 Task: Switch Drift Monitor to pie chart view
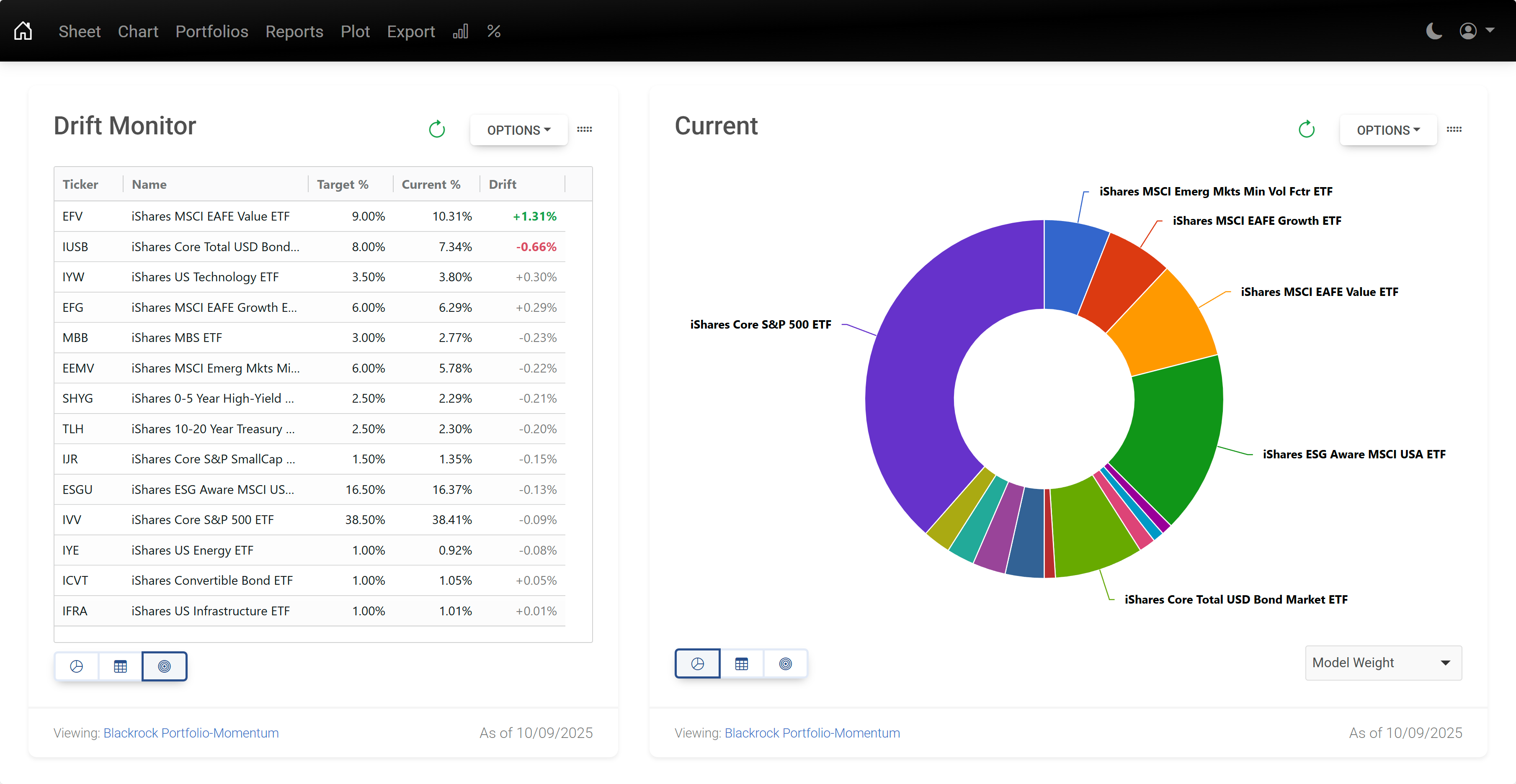(x=77, y=666)
